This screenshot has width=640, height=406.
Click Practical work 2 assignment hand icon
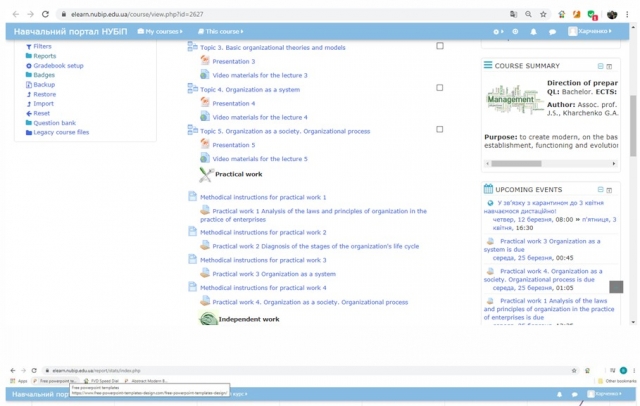click(205, 245)
